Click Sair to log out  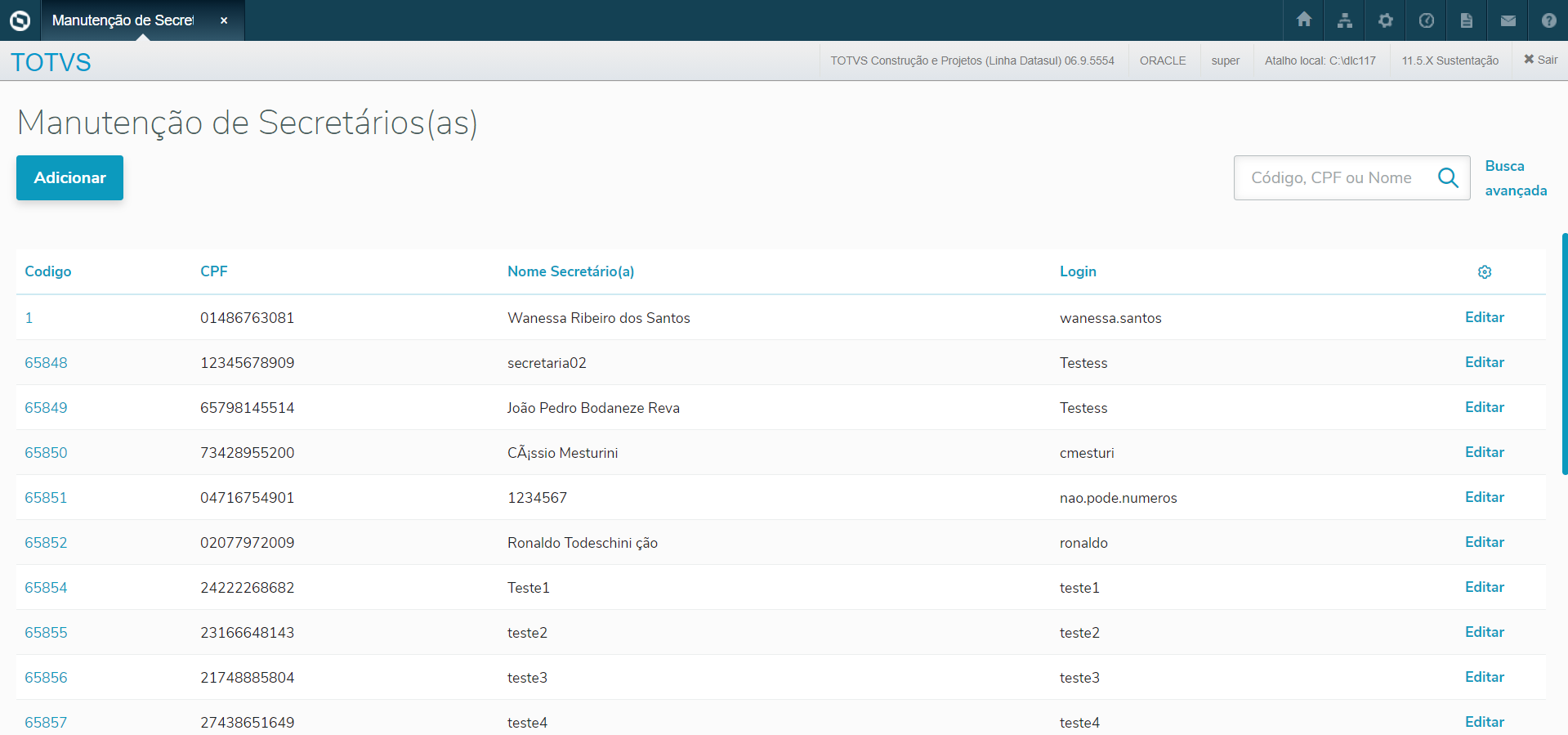coord(1540,60)
